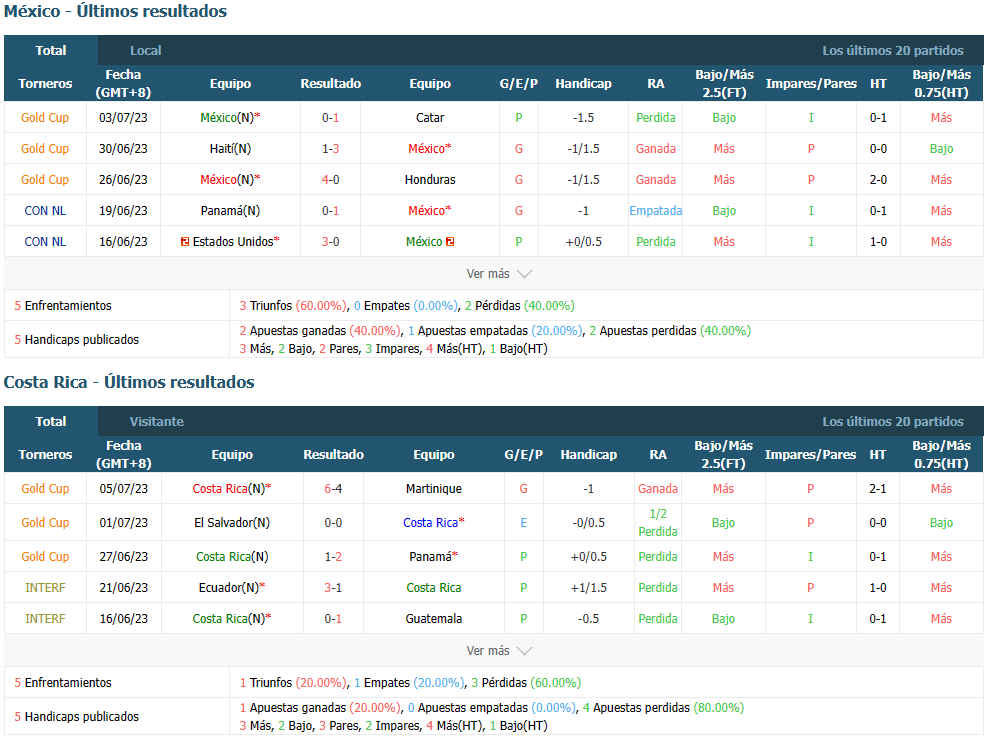Click El Salvador(N) team name
Viewport: 987px width, 739px height.
coord(232,522)
